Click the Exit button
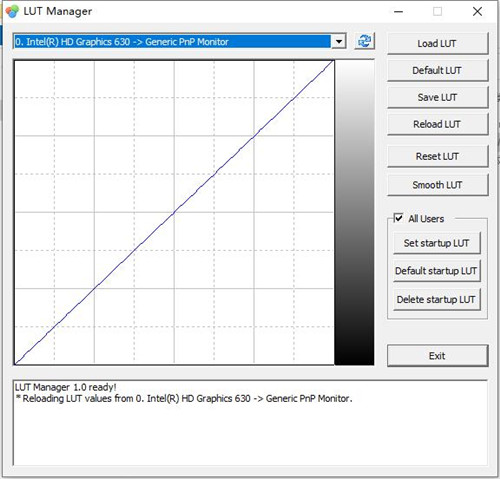The height and width of the screenshot is (479, 500). [437, 356]
